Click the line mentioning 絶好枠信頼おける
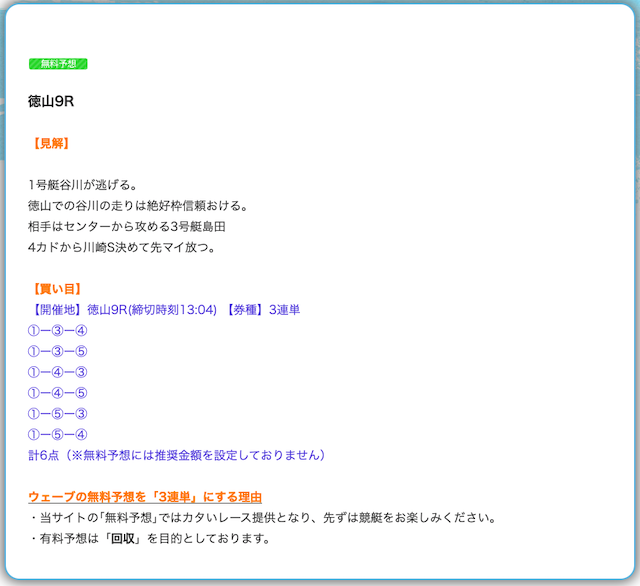The image size is (640, 586). [x=138, y=206]
